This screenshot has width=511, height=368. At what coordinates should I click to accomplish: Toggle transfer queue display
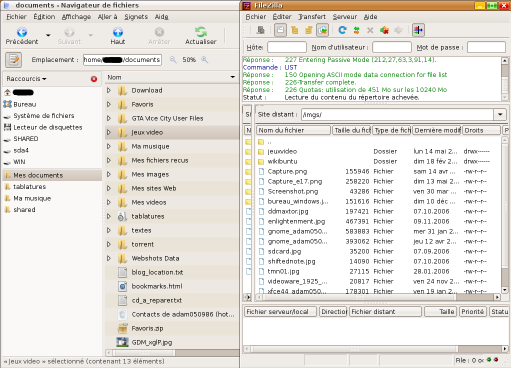[x=322, y=30]
